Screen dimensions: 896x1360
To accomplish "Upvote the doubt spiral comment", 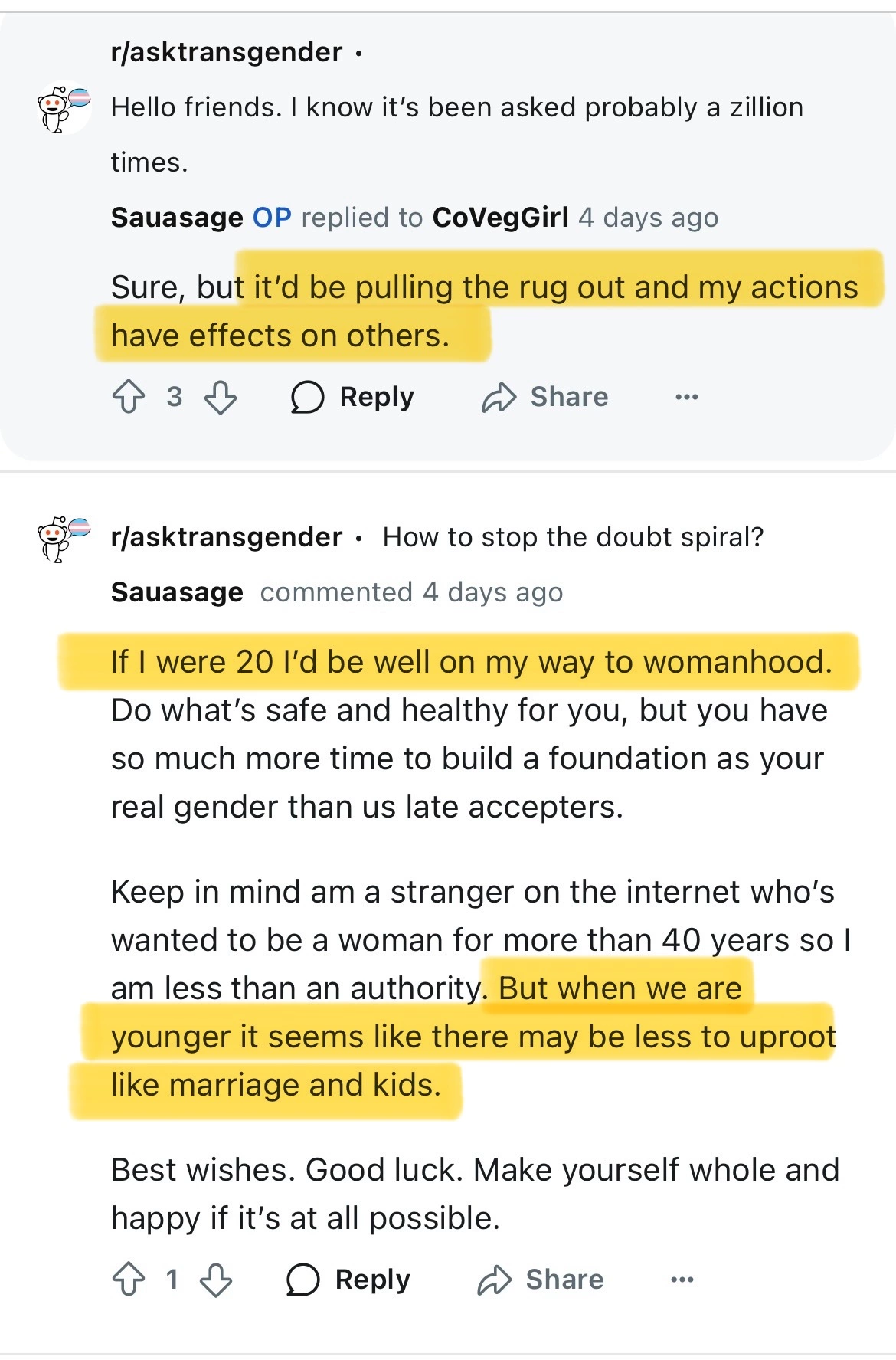I will (129, 1279).
